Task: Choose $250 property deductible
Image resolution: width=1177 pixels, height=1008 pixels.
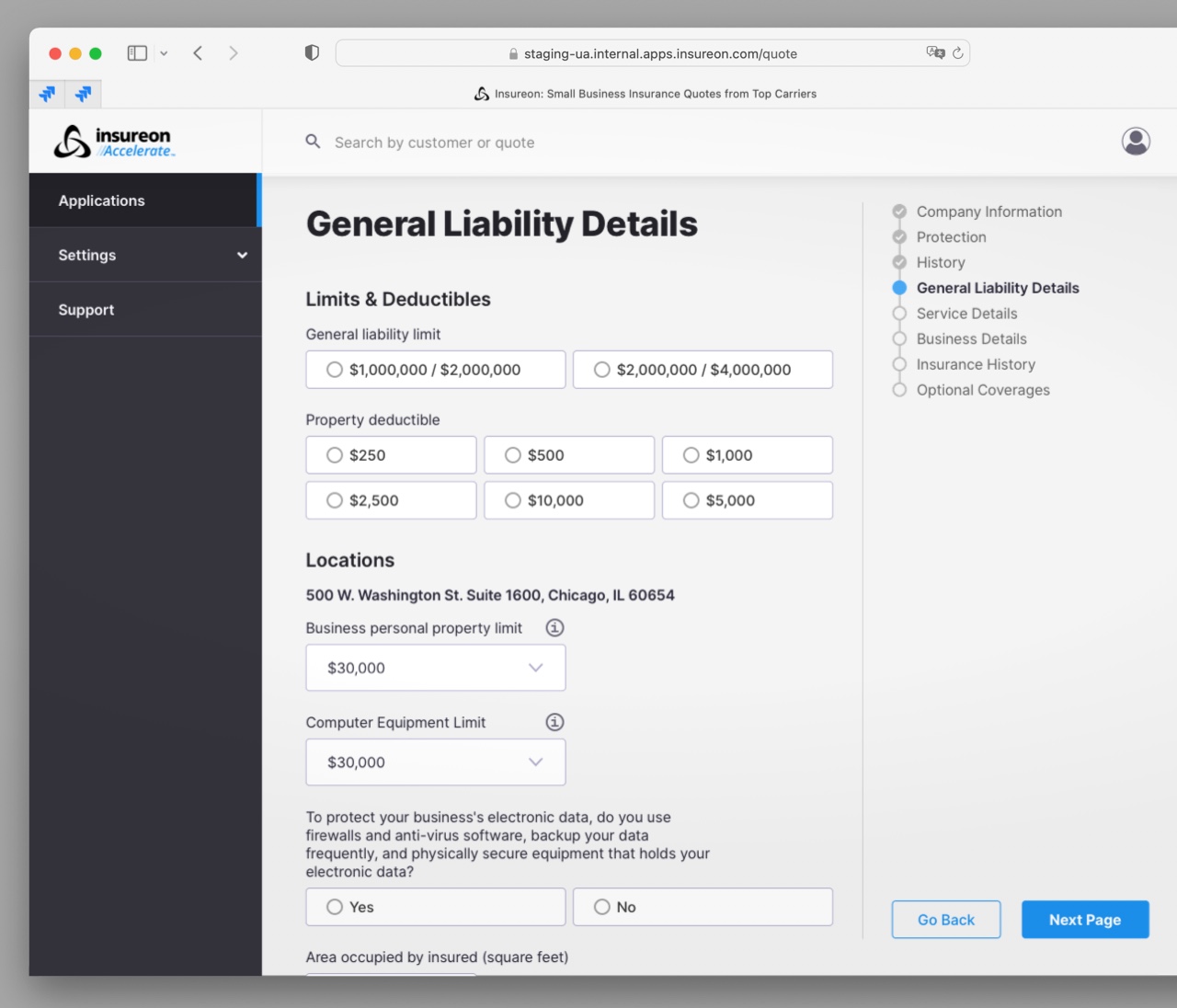Action: point(391,455)
